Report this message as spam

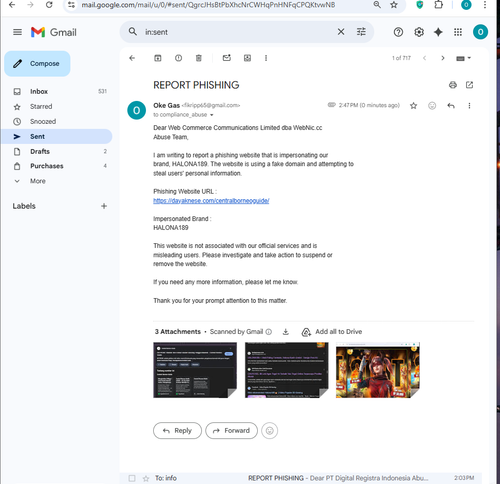click(x=178, y=58)
